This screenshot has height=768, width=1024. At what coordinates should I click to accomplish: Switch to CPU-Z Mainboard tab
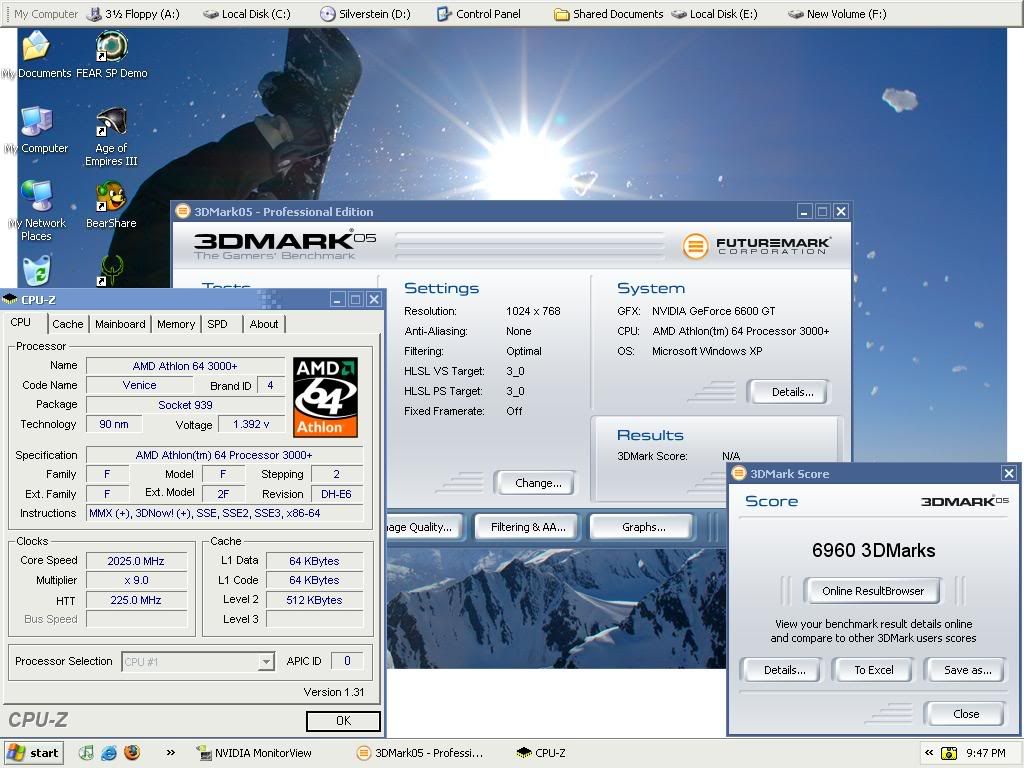pyautogui.click(x=120, y=324)
